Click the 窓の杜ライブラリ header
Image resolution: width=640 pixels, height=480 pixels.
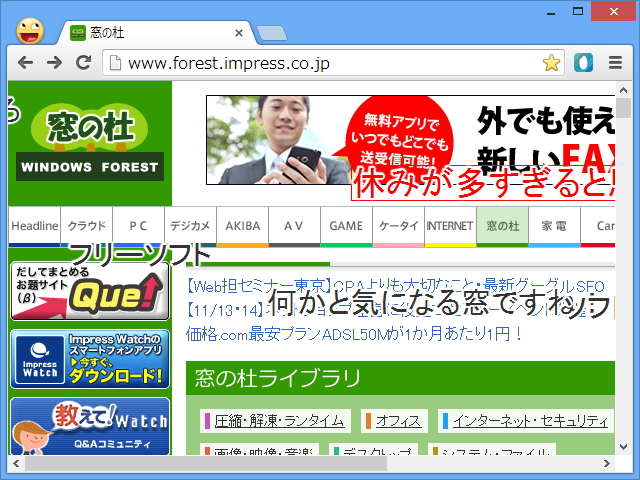pyautogui.click(x=400, y=378)
